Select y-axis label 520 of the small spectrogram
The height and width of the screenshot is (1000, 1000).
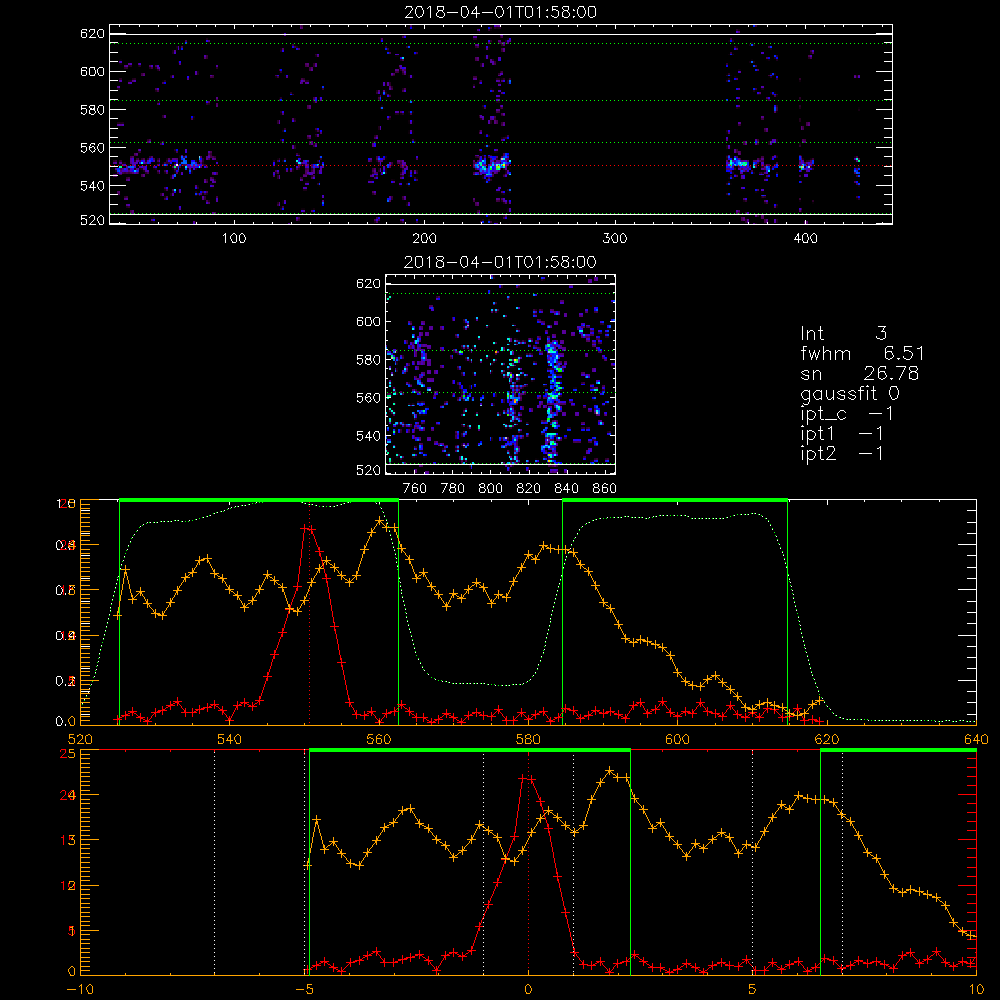[369, 471]
